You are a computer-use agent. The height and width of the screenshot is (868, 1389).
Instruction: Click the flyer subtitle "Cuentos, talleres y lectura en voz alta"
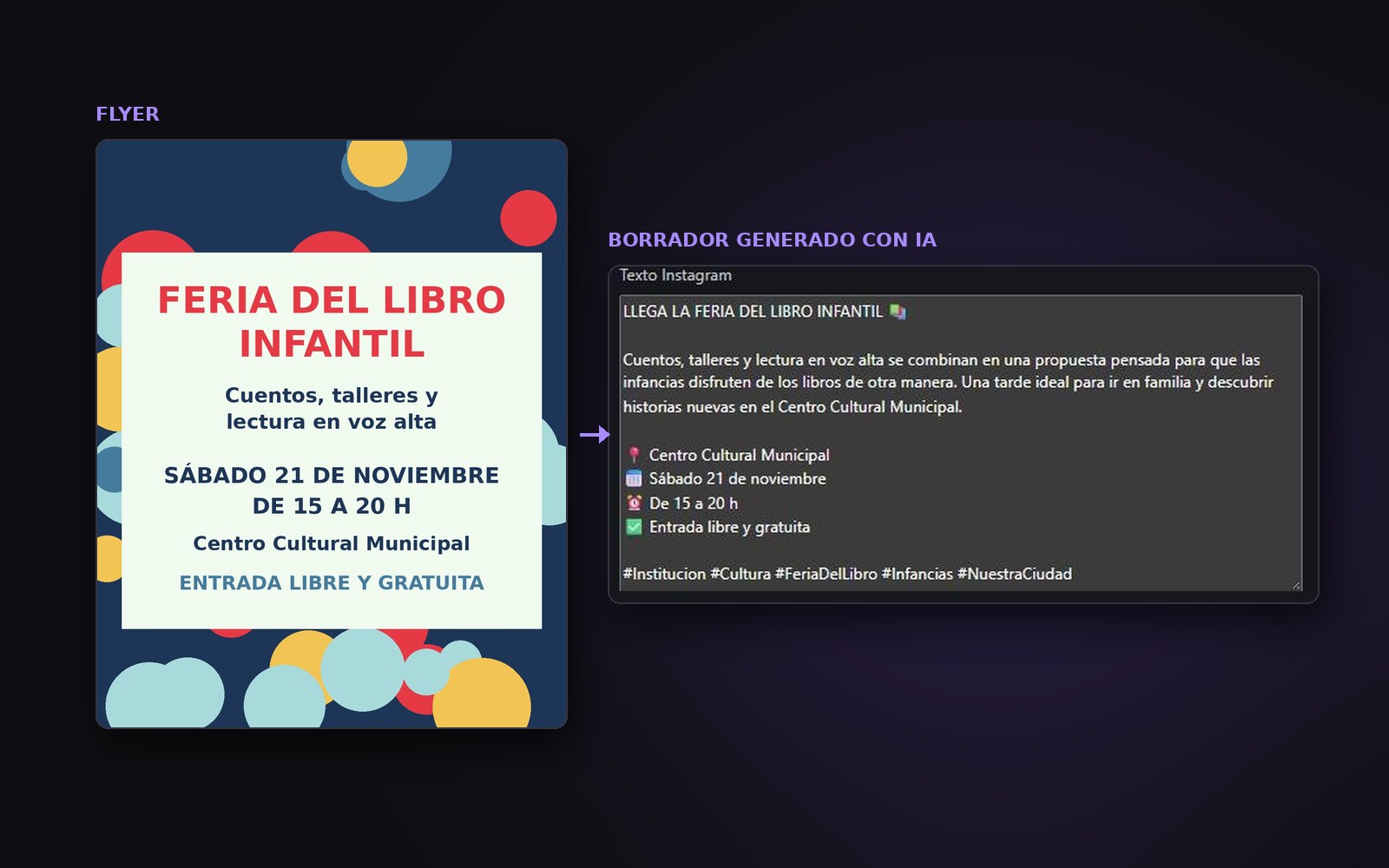332,408
